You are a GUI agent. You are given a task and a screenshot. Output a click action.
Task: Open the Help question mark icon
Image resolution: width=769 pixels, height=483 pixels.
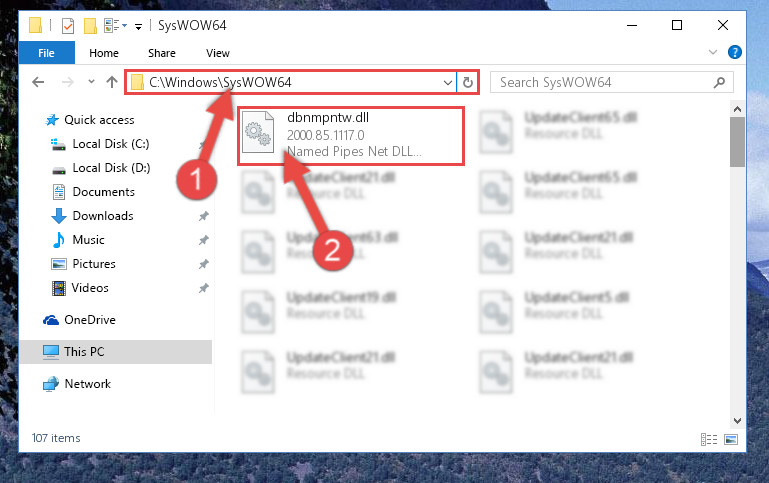734,52
